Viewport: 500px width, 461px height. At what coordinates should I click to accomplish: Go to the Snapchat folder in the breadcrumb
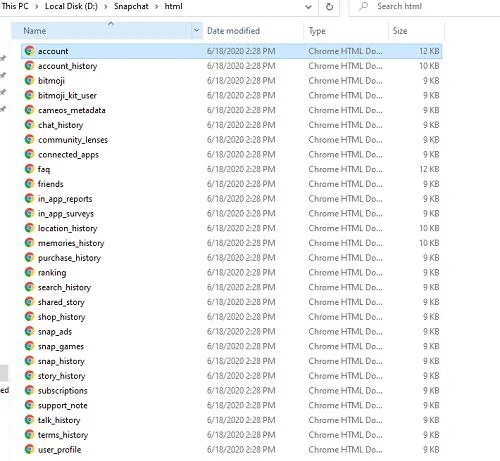coord(131,6)
